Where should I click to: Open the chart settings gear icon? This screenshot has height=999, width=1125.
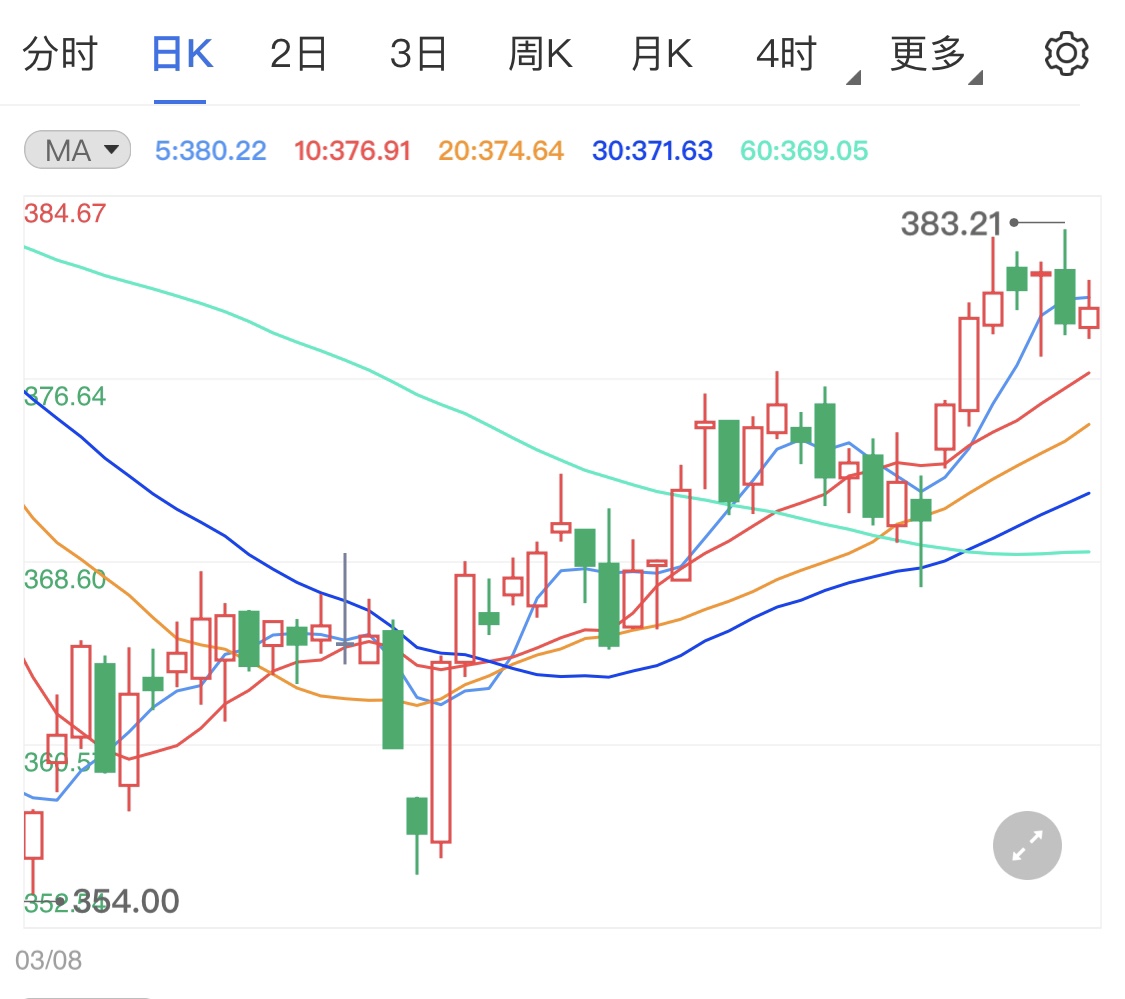coord(1065,54)
